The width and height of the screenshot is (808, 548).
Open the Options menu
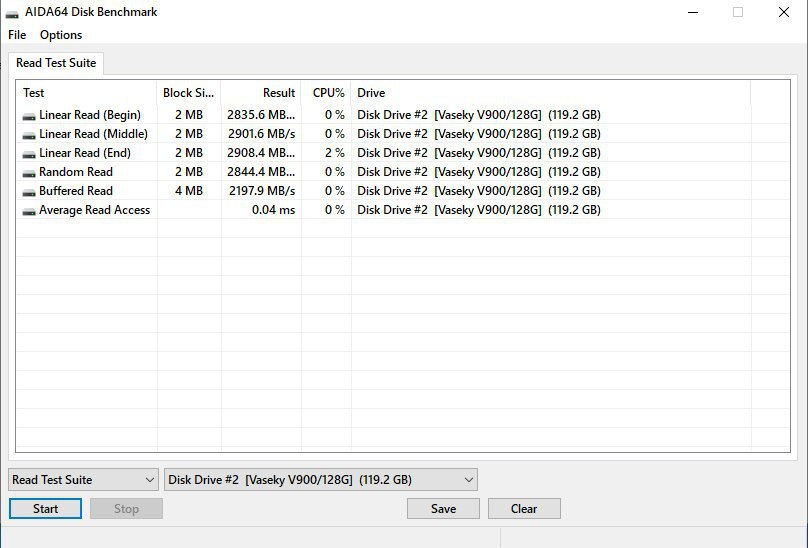(61, 35)
